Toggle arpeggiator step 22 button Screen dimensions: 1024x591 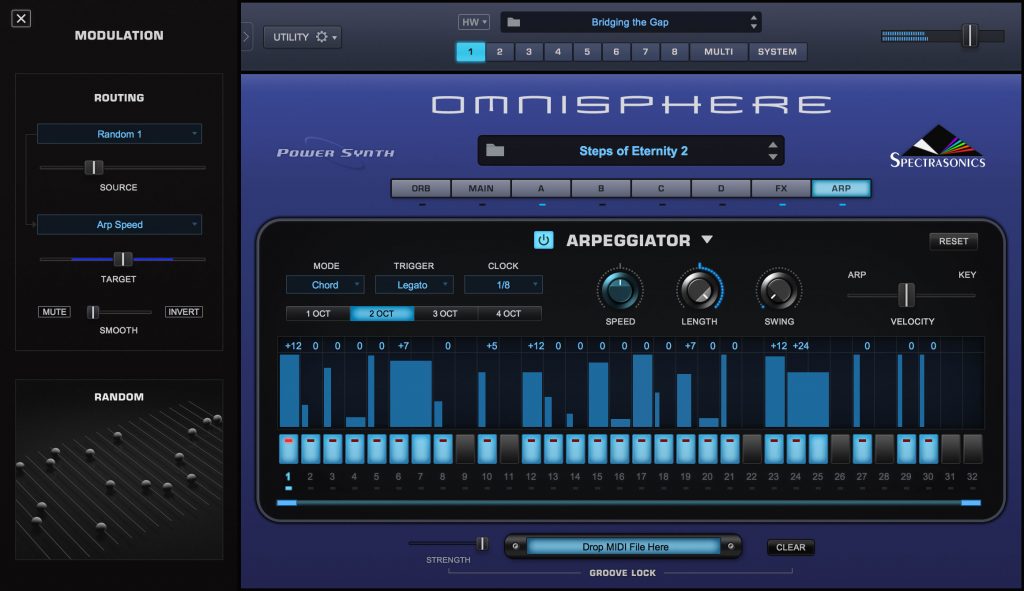(752, 449)
